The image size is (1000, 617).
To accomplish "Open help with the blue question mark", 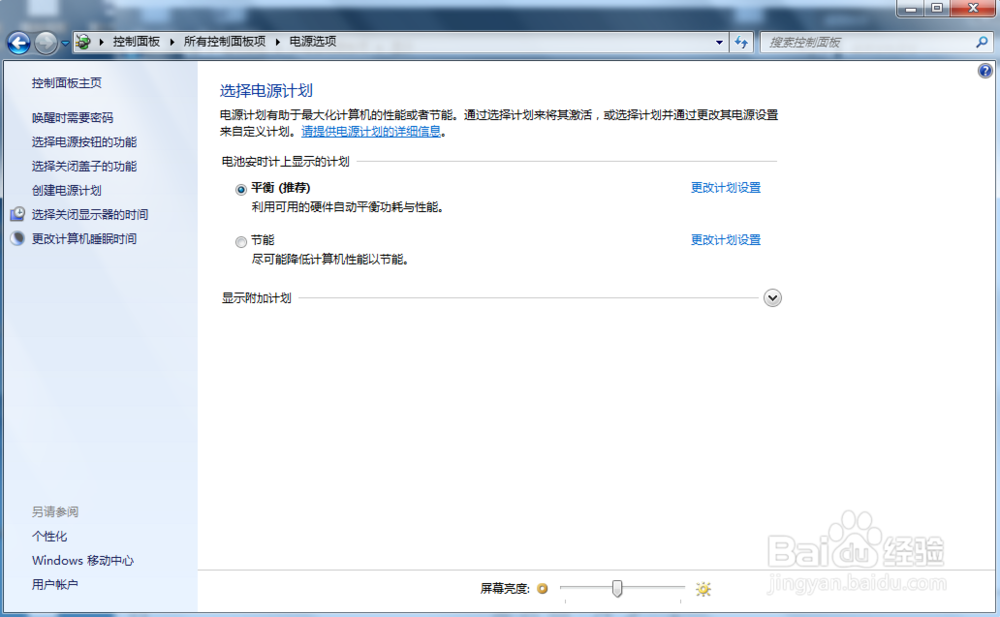I will 985,71.
